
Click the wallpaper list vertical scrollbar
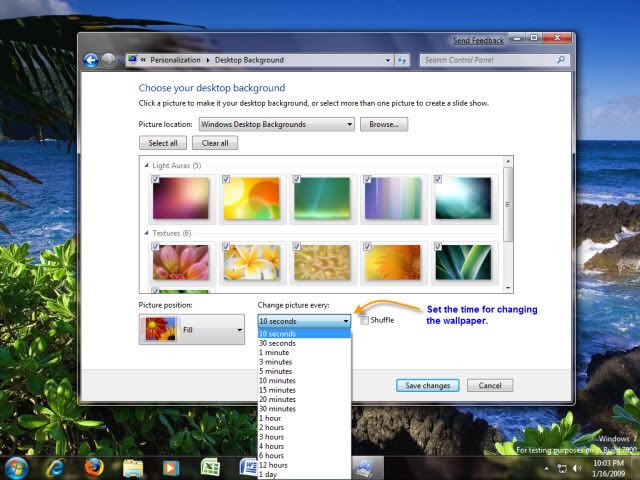click(508, 200)
